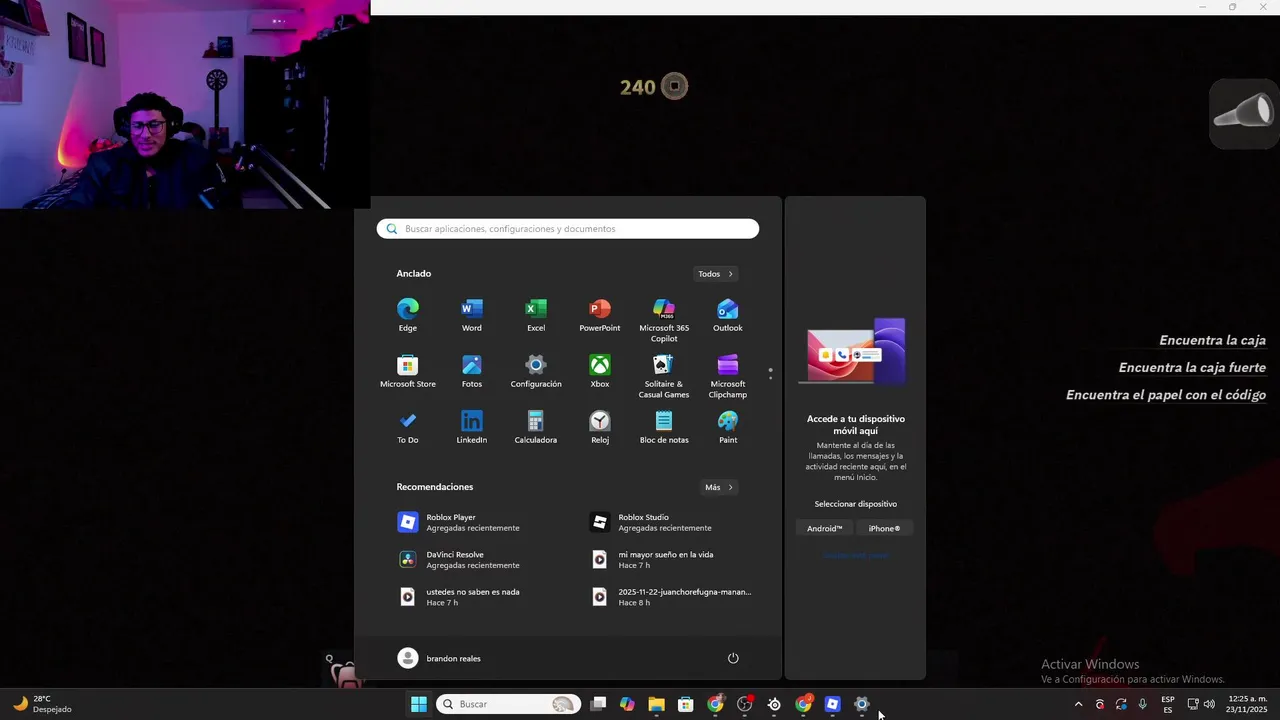Launch Word from the Start menu
This screenshot has width=1280, height=720.
[x=471, y=315]
